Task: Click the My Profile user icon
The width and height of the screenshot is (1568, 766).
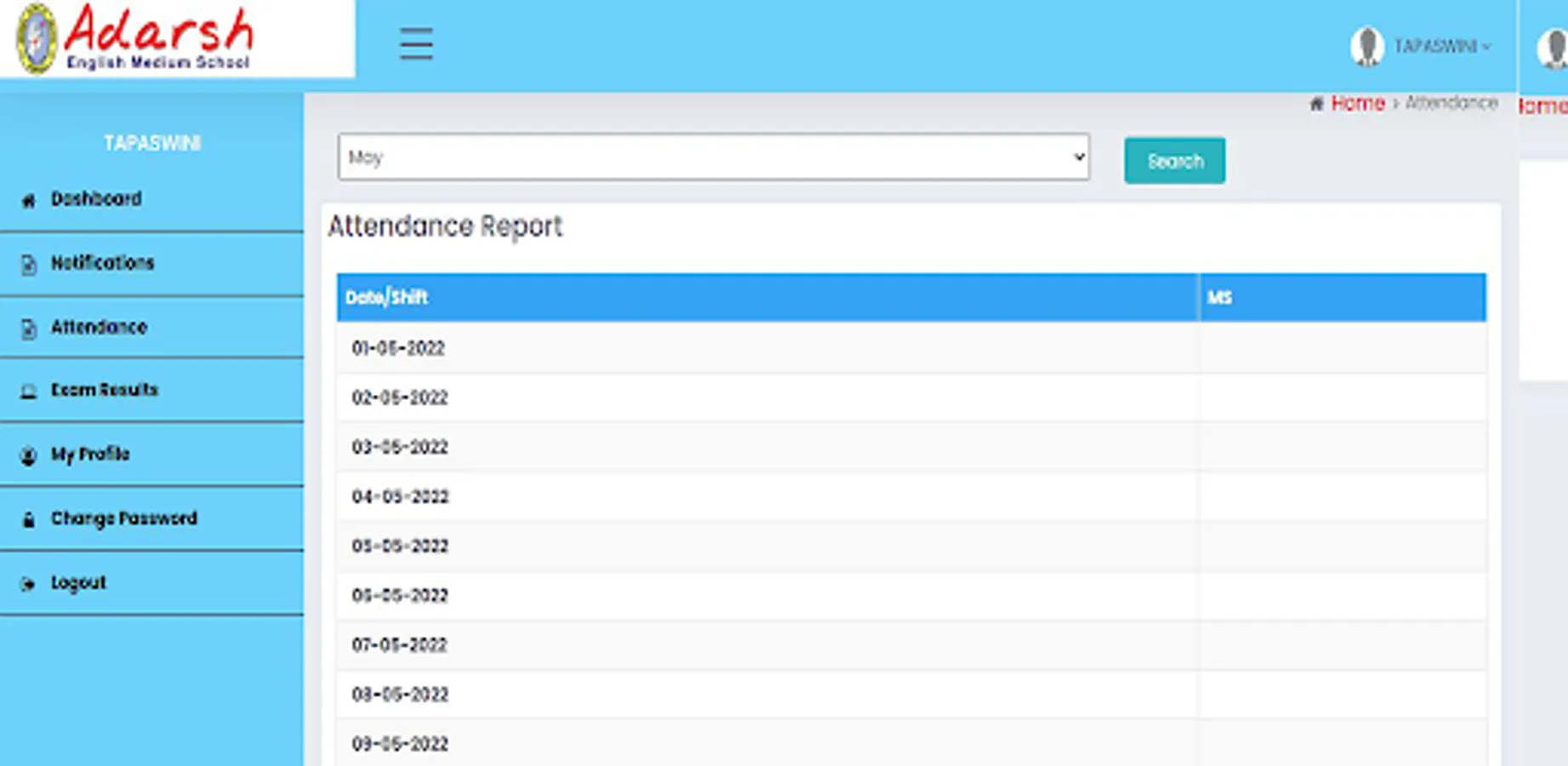Action: coord(28,455)
